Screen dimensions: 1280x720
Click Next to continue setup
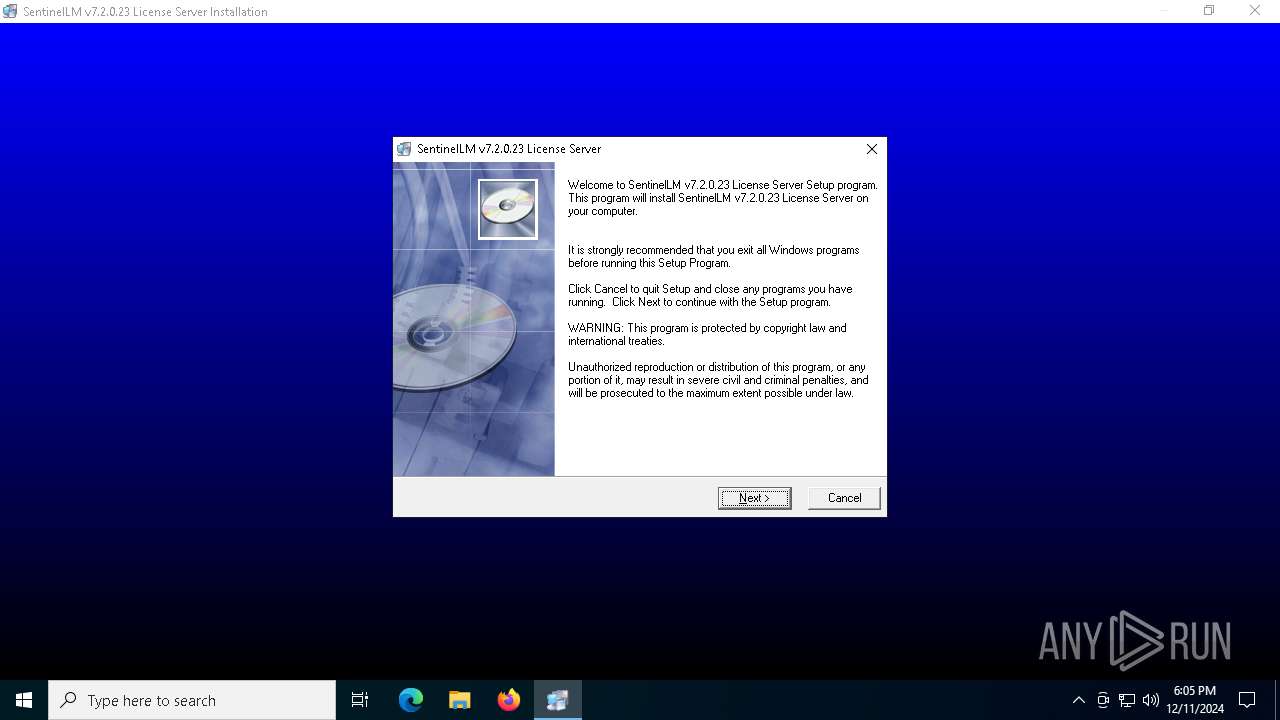pyautogui.click(x=754, y=498)
